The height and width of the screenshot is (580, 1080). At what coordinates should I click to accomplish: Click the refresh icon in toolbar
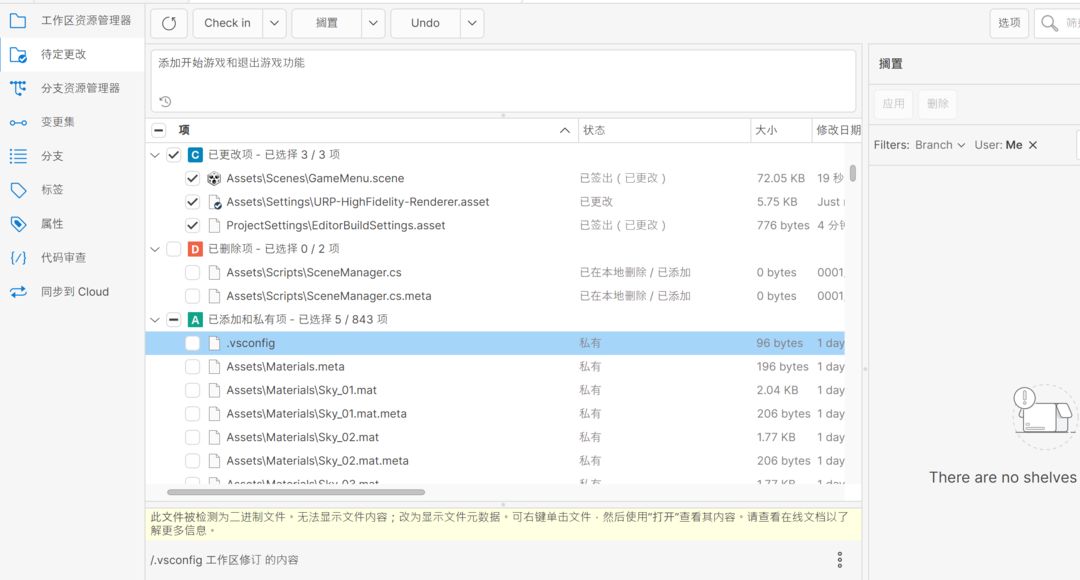pyautogui.click(x=169, y=23)
